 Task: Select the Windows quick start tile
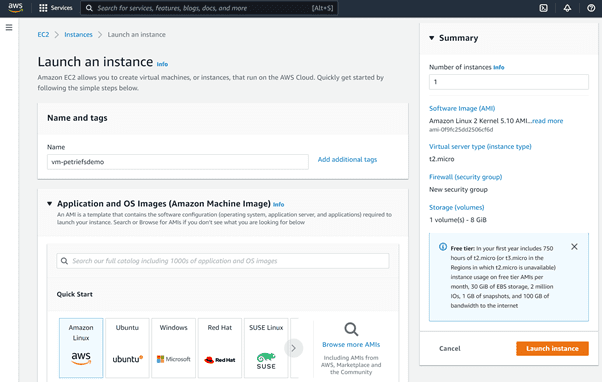pyautogui.click(x=174, y=348)
